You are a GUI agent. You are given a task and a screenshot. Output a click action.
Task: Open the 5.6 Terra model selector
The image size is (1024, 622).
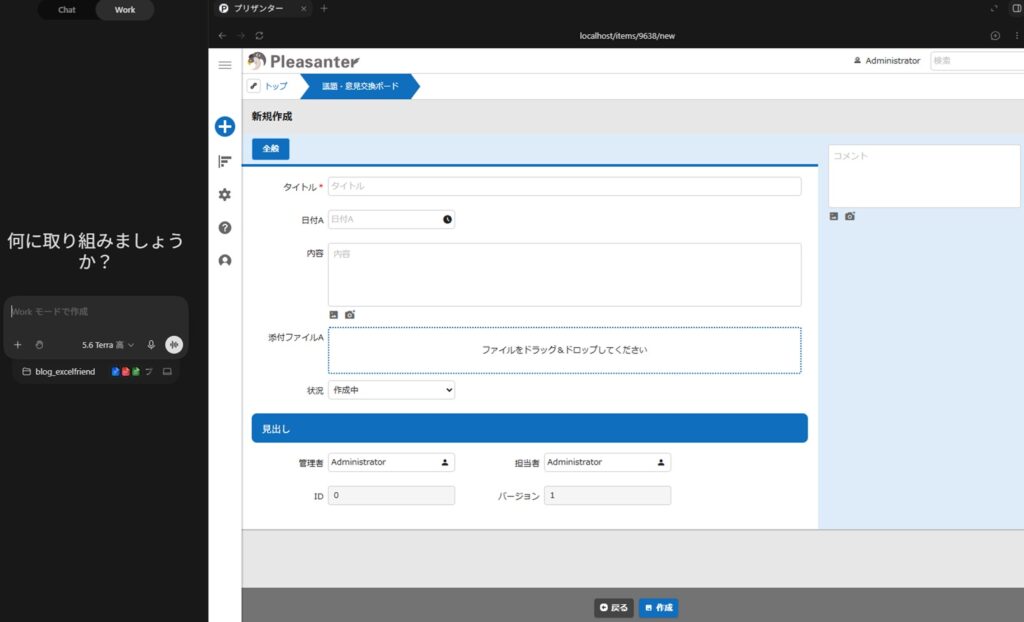108,344
